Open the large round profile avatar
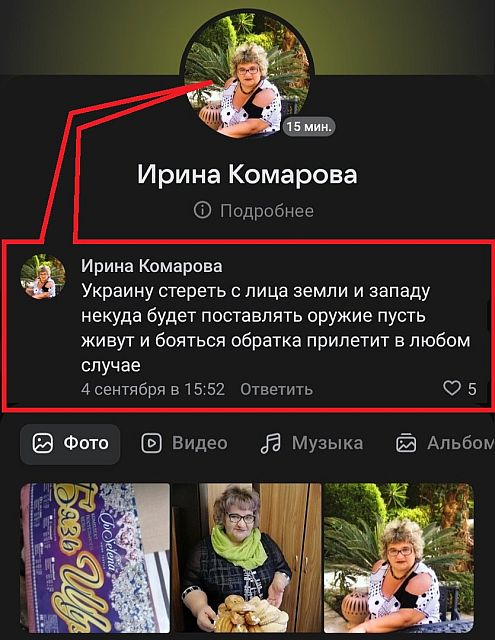 [x=247, y=73]
